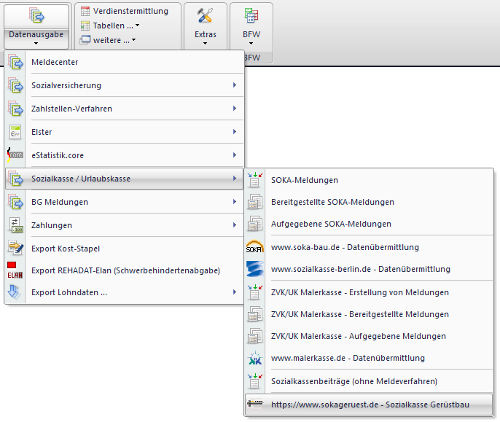
Task: Open www.malerkasse.de Datenübermittlung
Action: pyautogui.click(x=369, y=358)
